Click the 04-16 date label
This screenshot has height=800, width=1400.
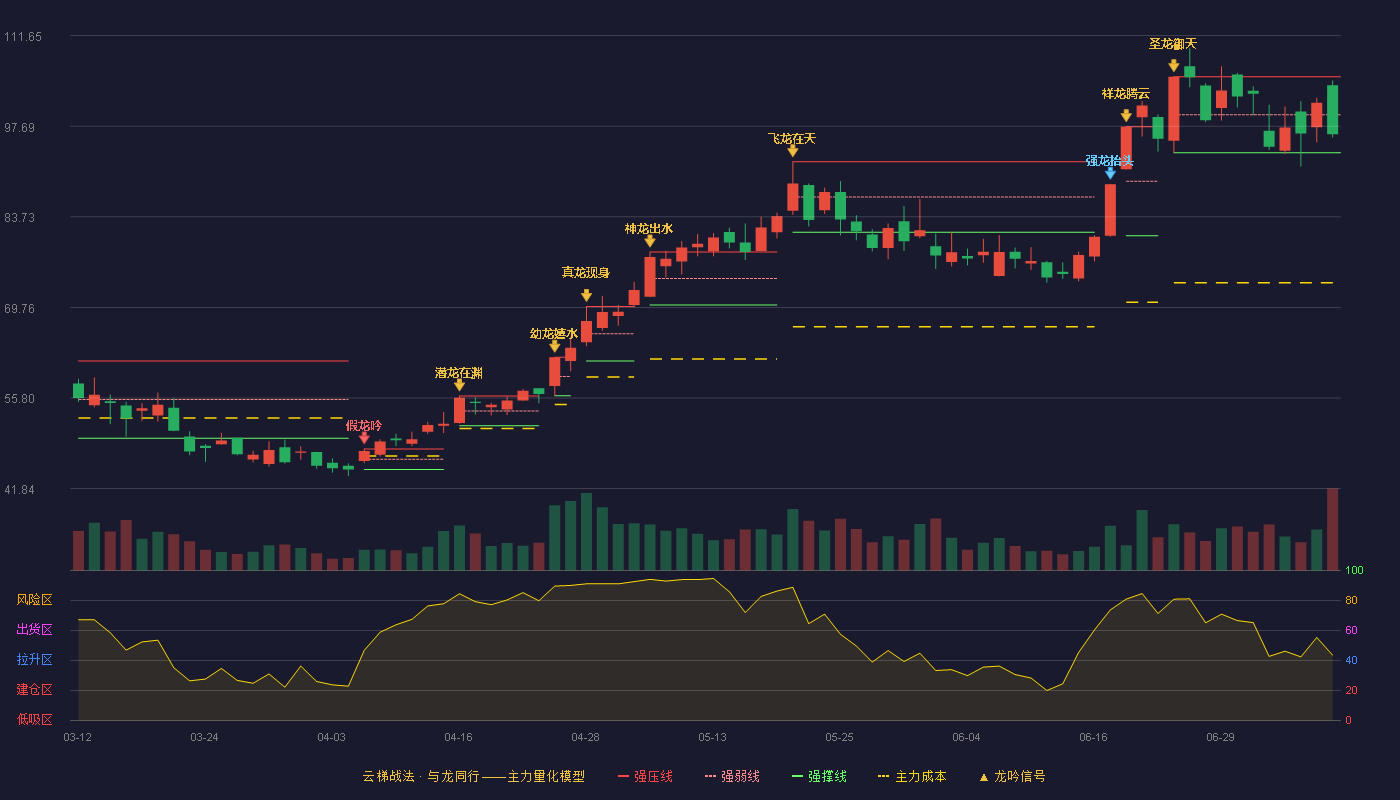(x=458, y=737)
